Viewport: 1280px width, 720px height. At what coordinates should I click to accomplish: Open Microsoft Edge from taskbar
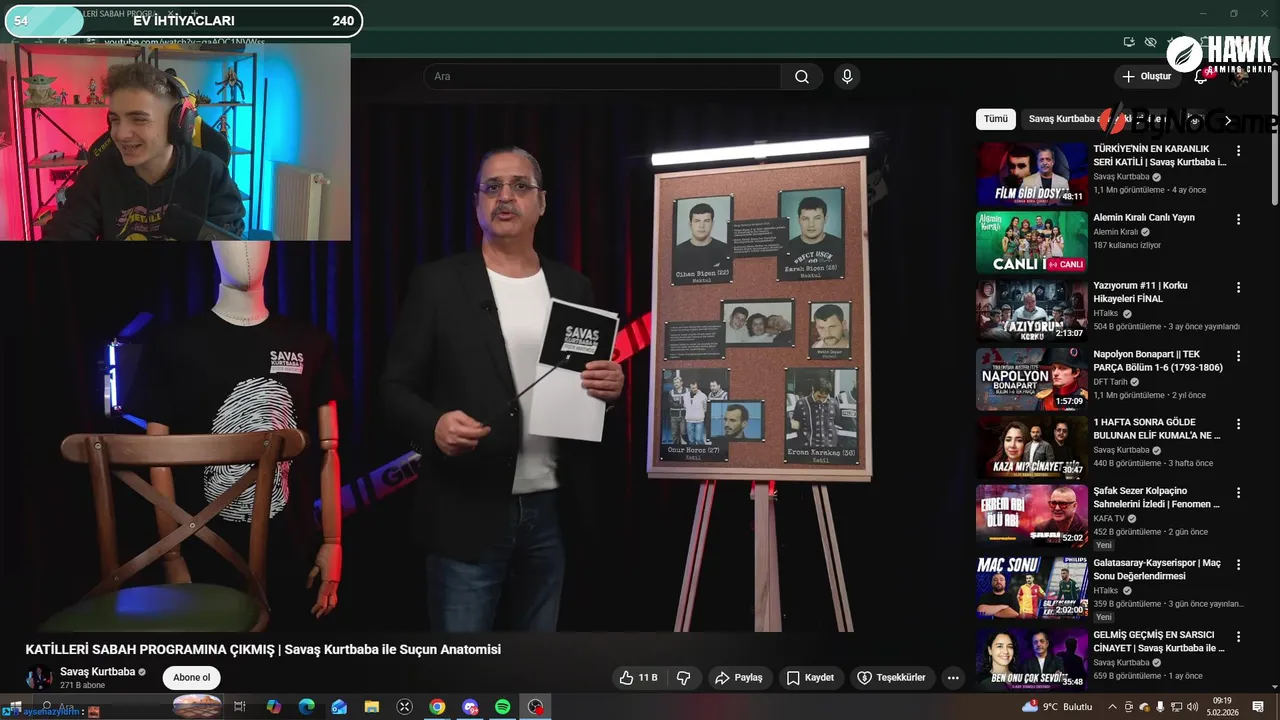tap(306, 707)
